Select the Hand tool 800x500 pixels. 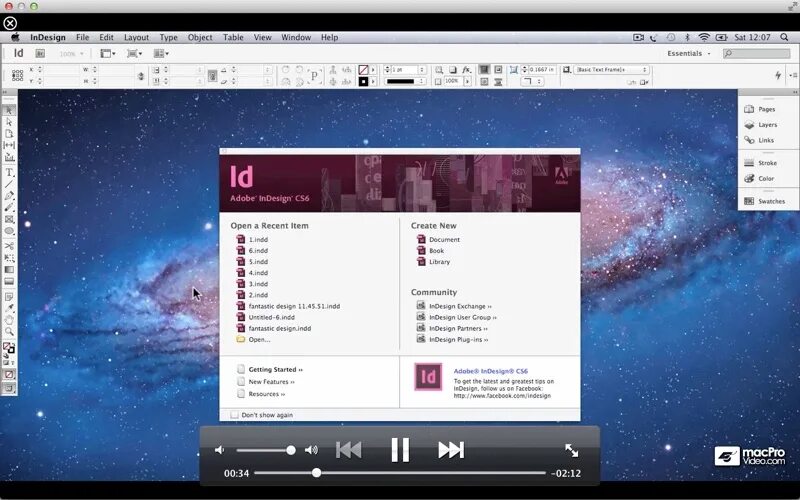9,320
